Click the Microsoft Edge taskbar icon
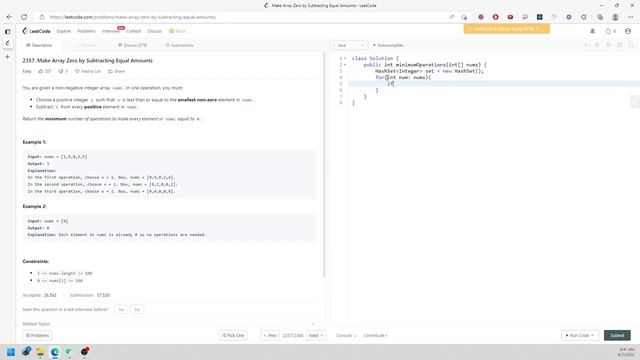The height and width of the screenshot is (360, 640). coord(55,352)
